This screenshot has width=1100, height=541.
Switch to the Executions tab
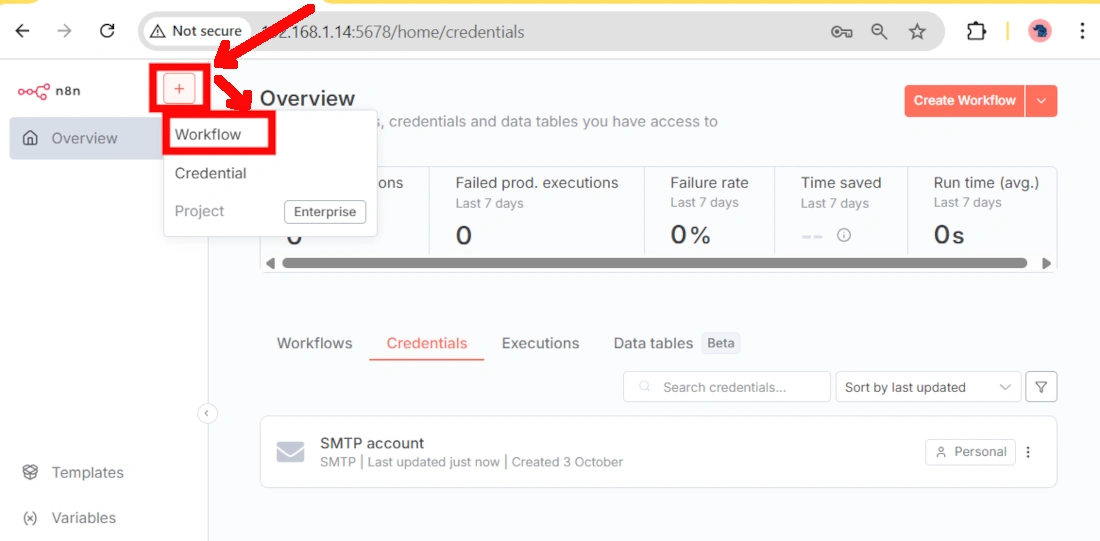540,343
